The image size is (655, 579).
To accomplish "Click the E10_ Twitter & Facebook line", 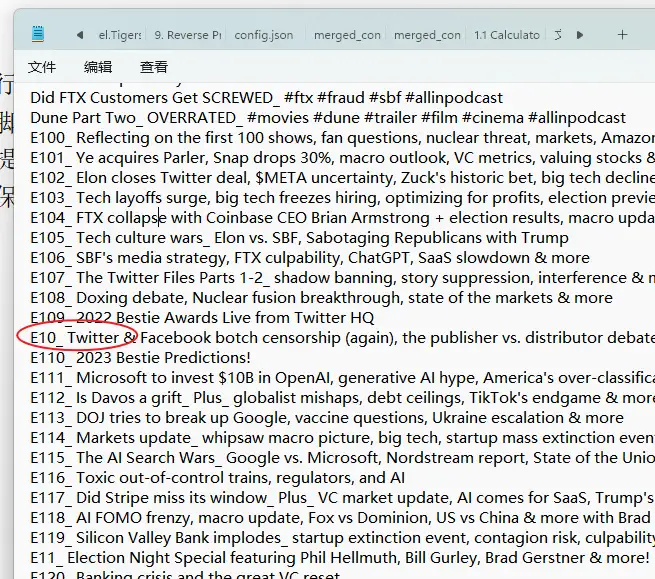I will [343, 338].
